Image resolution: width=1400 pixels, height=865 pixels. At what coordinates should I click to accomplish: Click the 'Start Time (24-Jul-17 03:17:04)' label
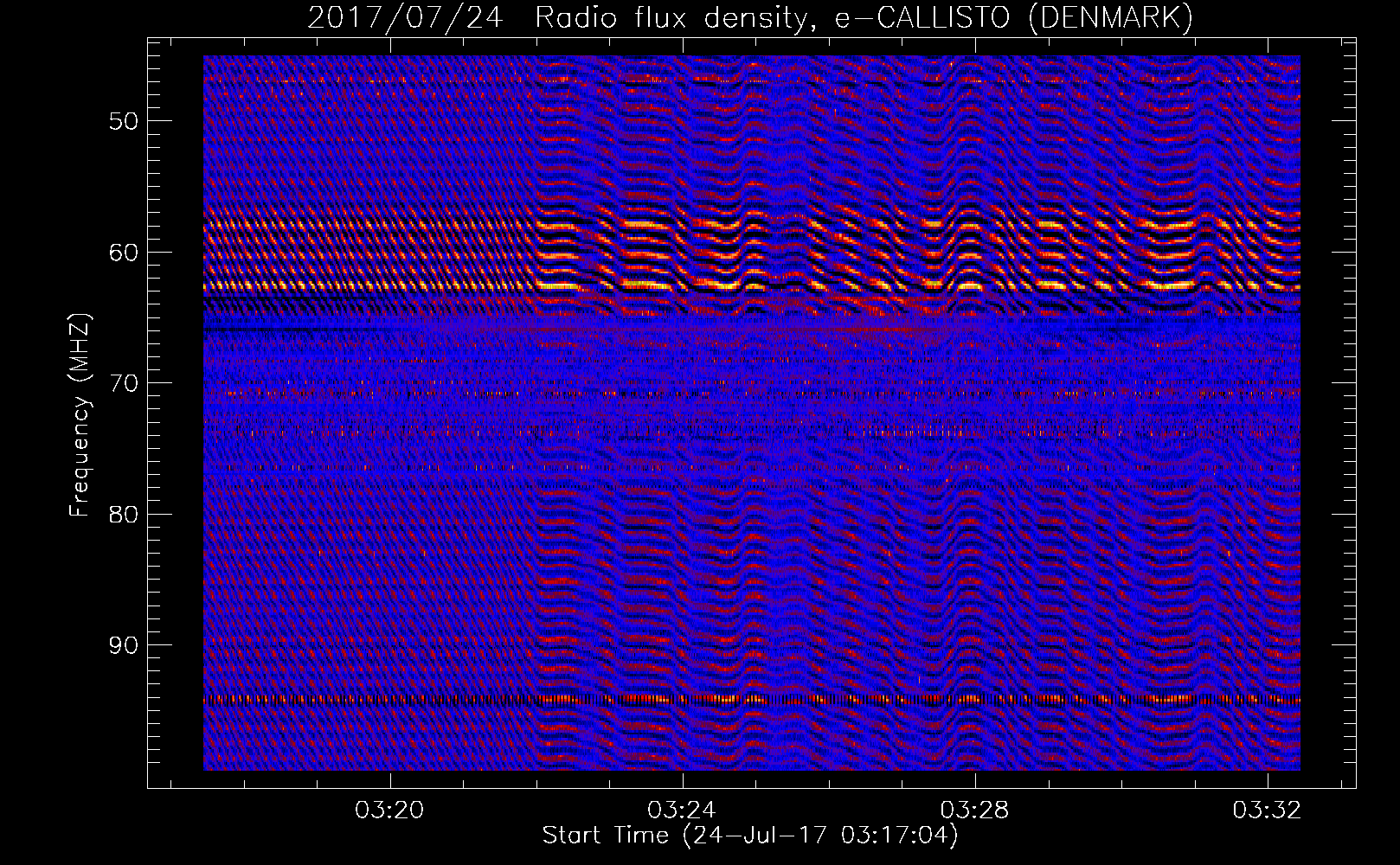point(750,836)
